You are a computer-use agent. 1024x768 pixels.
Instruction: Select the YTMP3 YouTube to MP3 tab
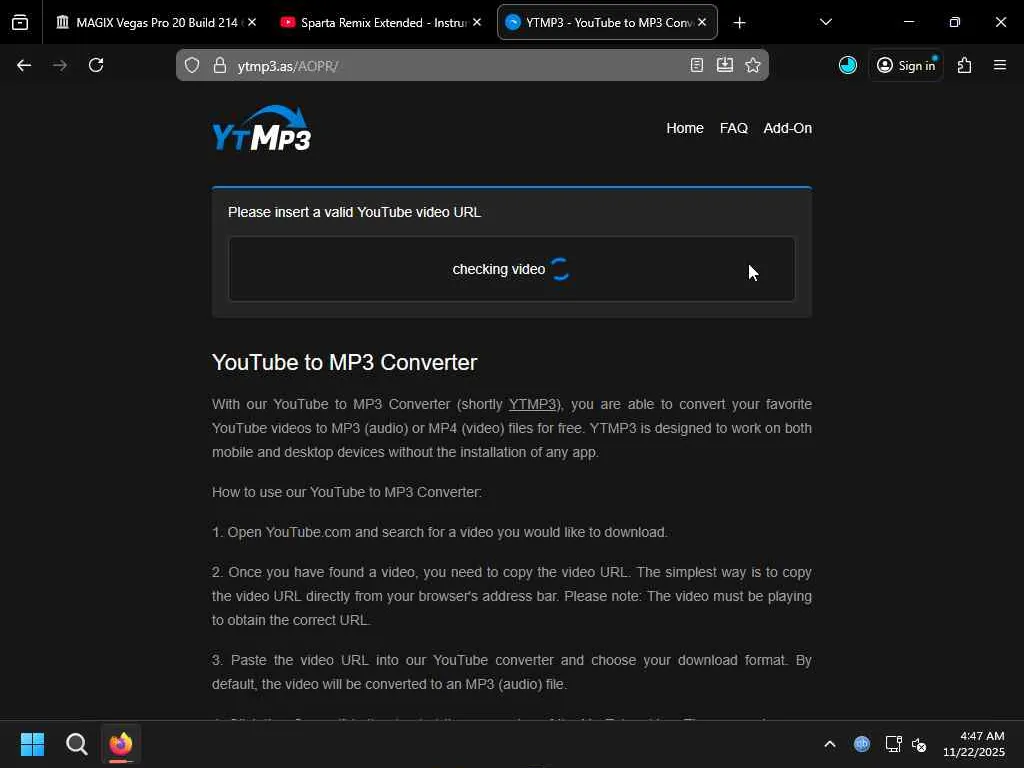[x=607, y=23]
